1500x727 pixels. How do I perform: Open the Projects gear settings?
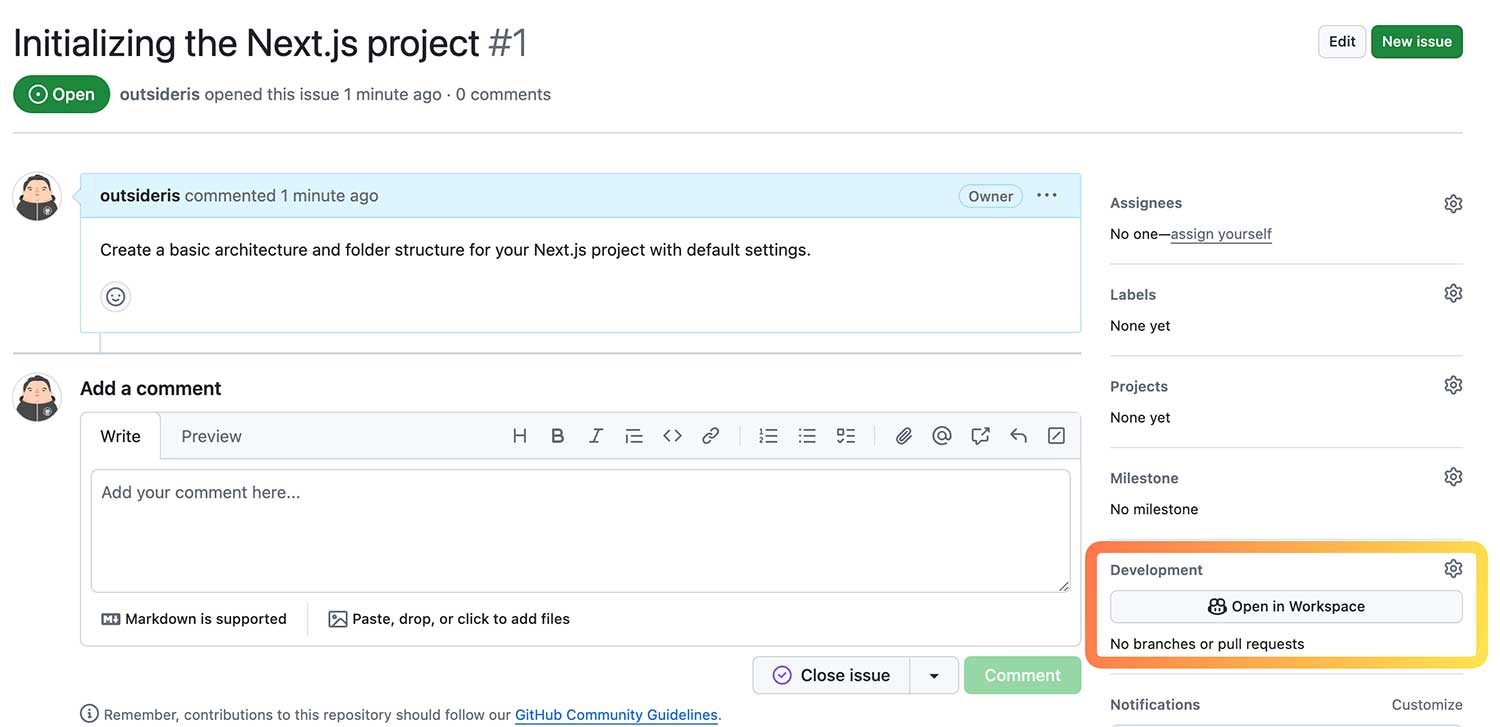pos(1453,385)
